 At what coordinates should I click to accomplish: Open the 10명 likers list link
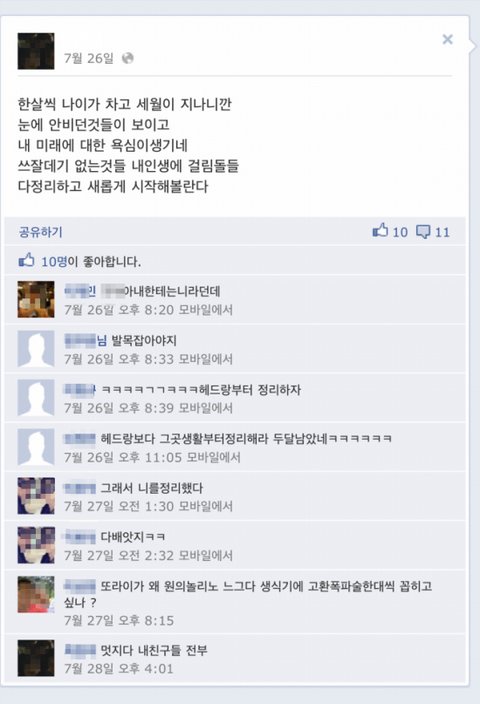54,261
